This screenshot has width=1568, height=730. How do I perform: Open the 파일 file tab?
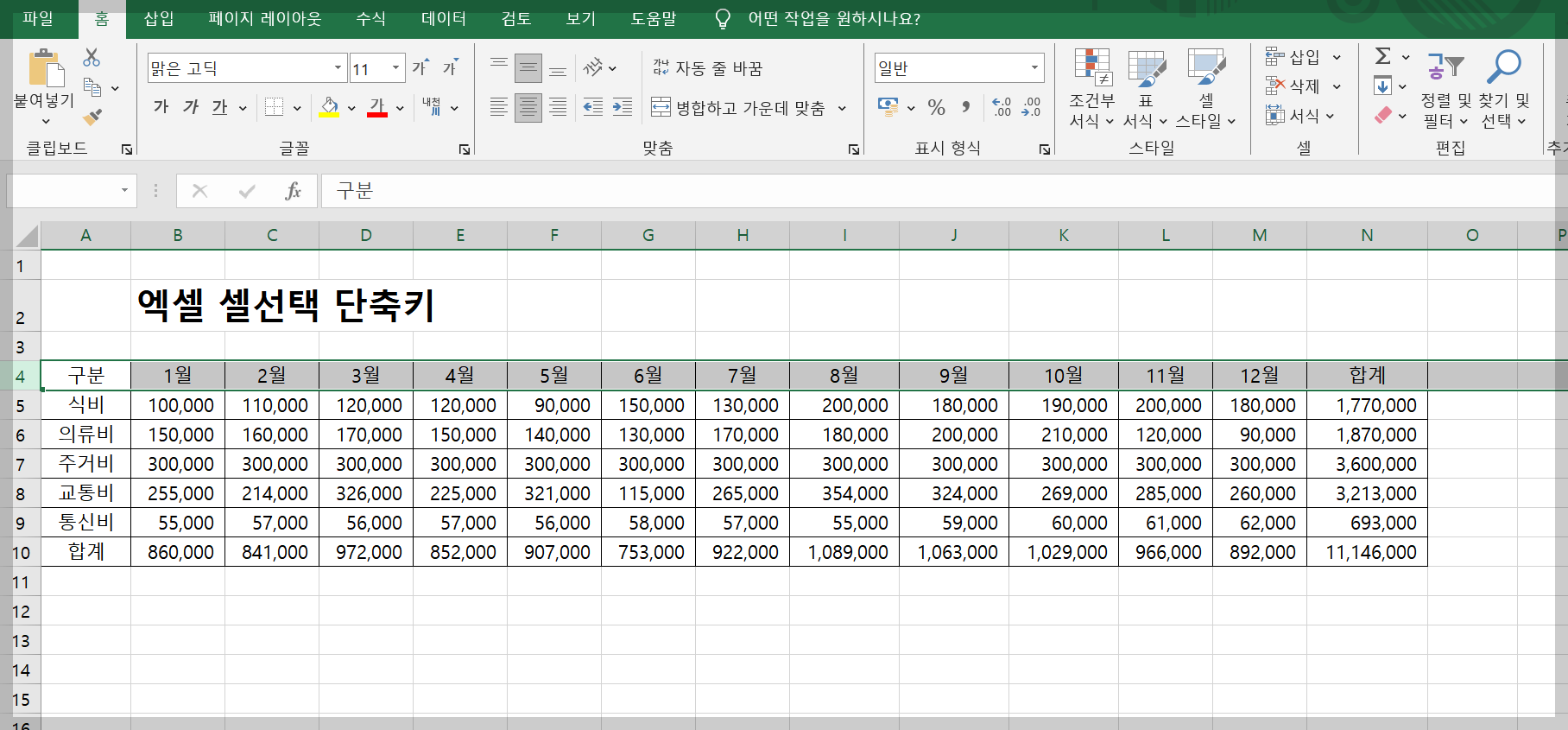[38, 18]
